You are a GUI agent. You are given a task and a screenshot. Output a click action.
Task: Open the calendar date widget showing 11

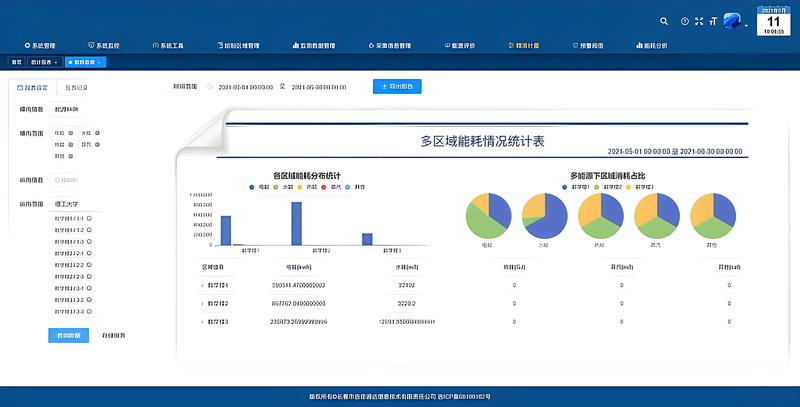pos(773,21)
